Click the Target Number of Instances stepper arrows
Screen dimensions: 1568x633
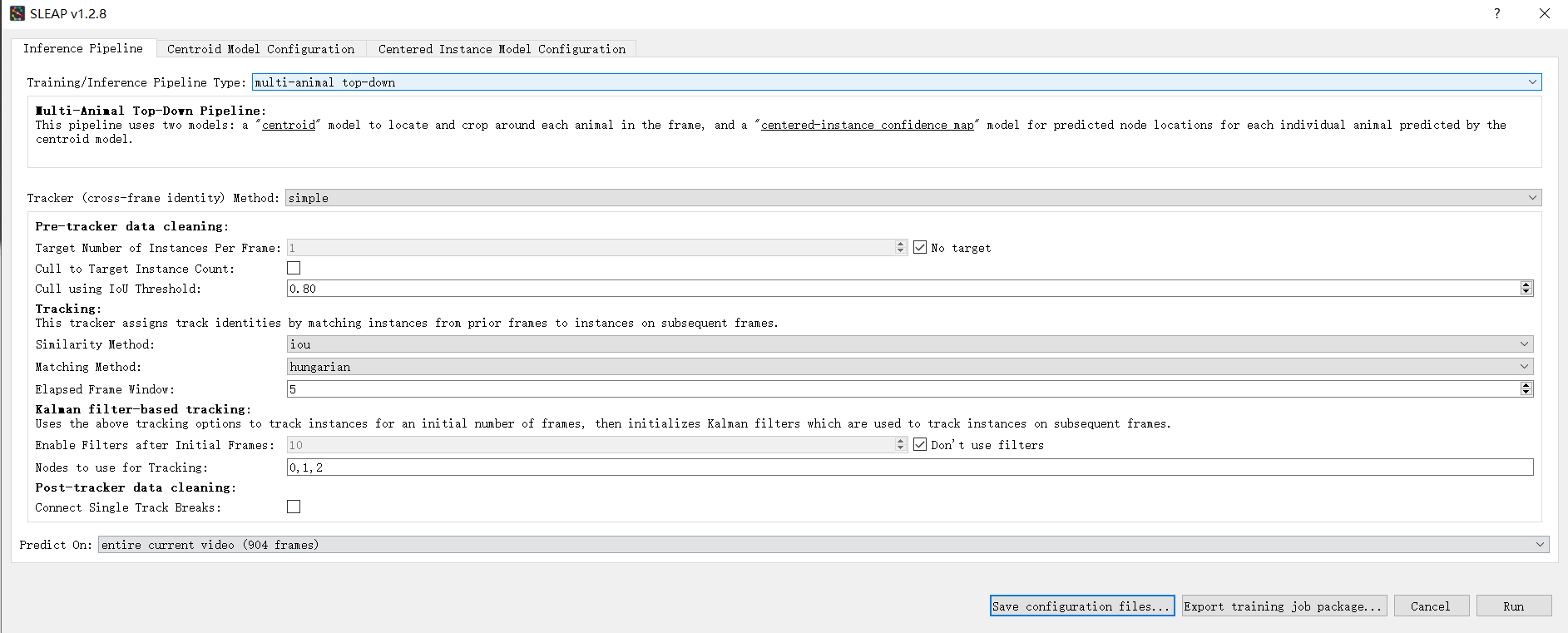tap(900, 247)
